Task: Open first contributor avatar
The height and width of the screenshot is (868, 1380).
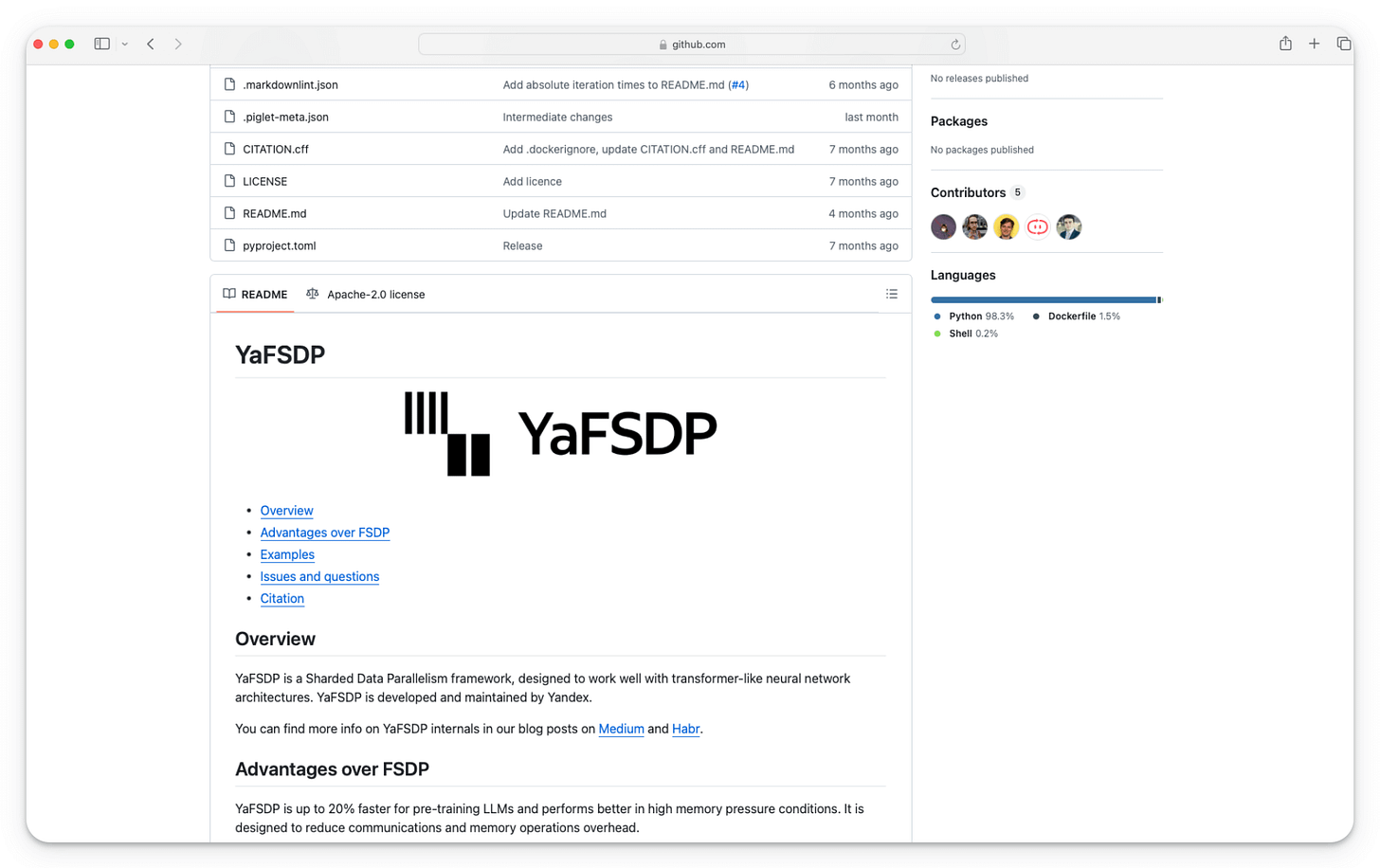Action: click(943, 227)
